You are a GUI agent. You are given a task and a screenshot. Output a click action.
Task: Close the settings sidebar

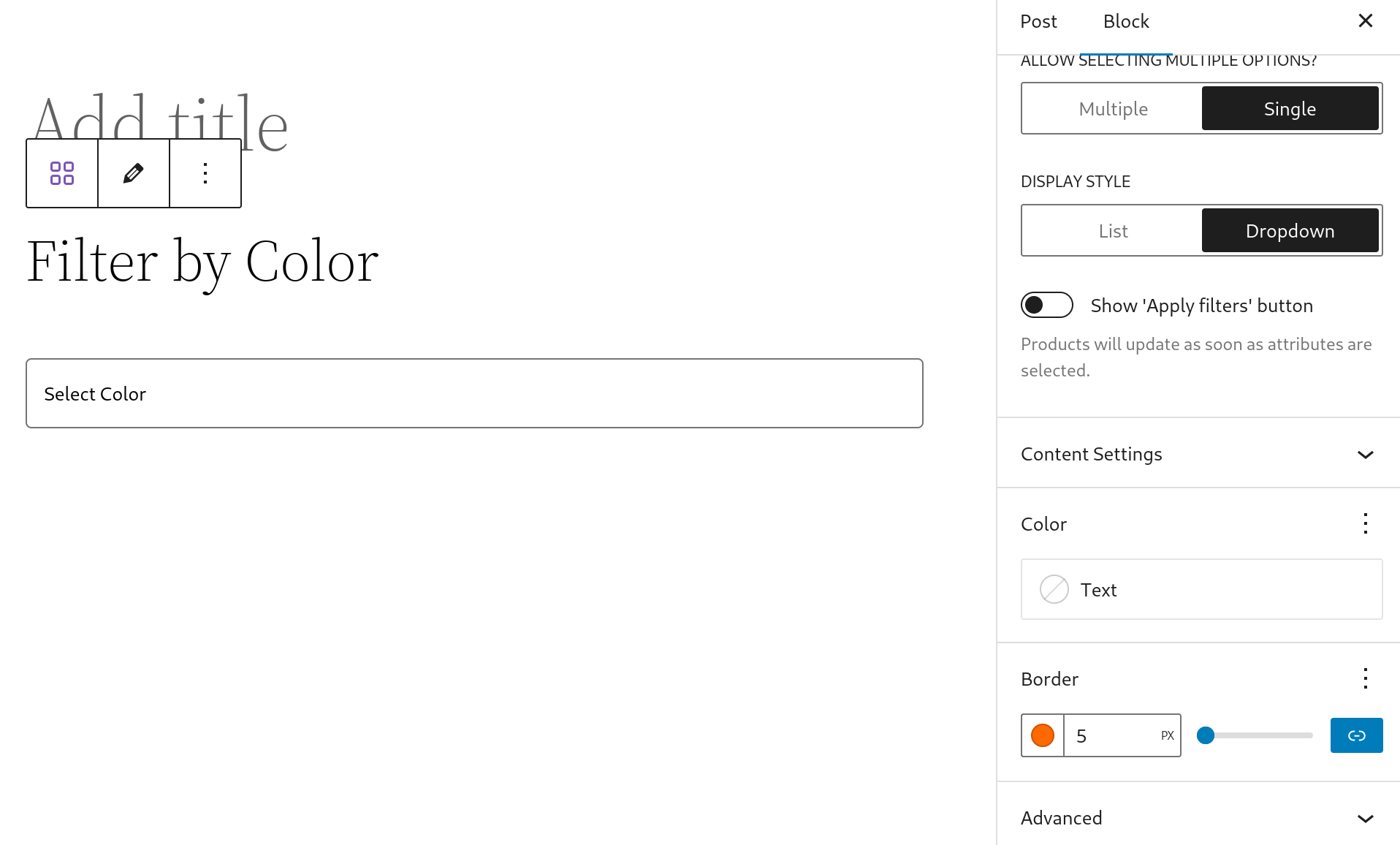click(x=1366, y=20)
